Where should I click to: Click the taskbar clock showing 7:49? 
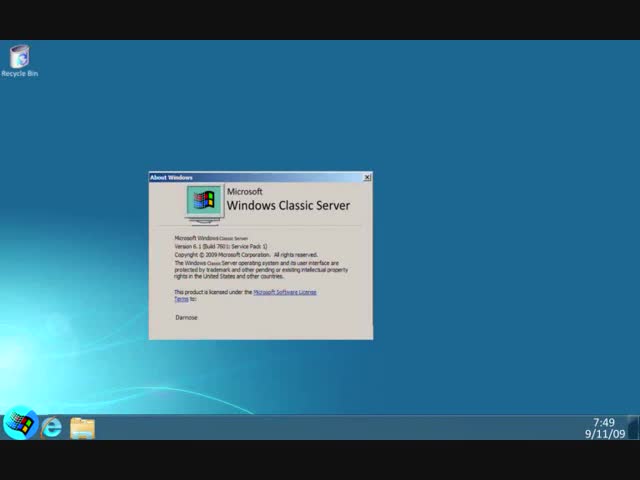[604, 422]
